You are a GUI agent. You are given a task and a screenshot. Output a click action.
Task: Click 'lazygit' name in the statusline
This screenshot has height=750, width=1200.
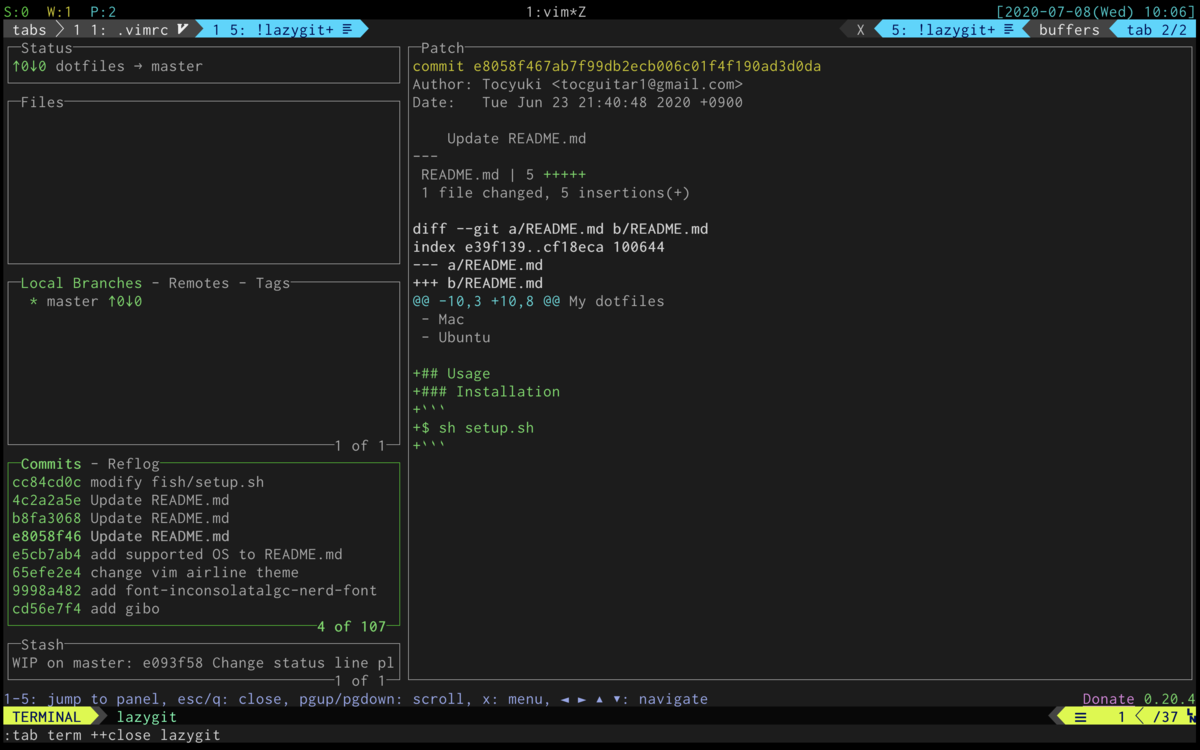[147, 717]
